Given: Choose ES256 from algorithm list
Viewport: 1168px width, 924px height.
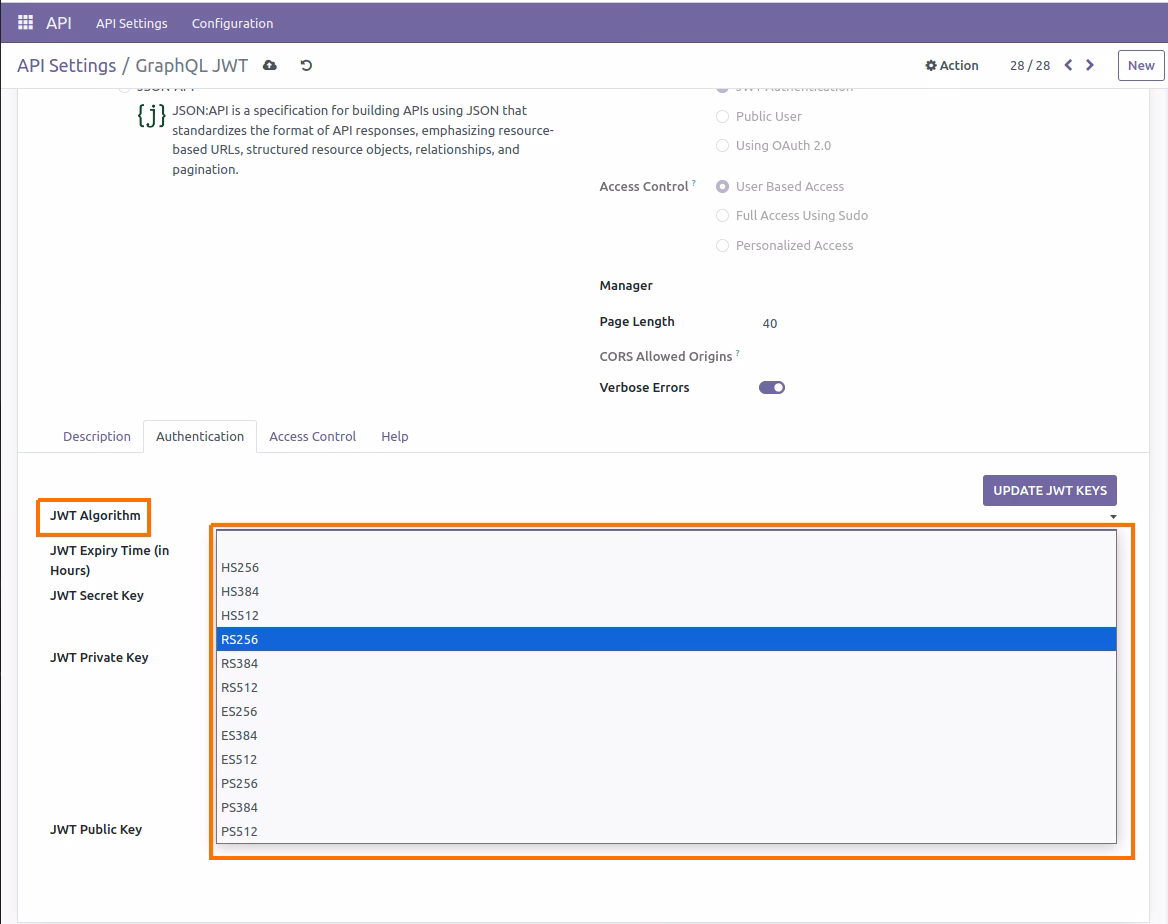Looking at the screenshot, I should pos(666,711).
